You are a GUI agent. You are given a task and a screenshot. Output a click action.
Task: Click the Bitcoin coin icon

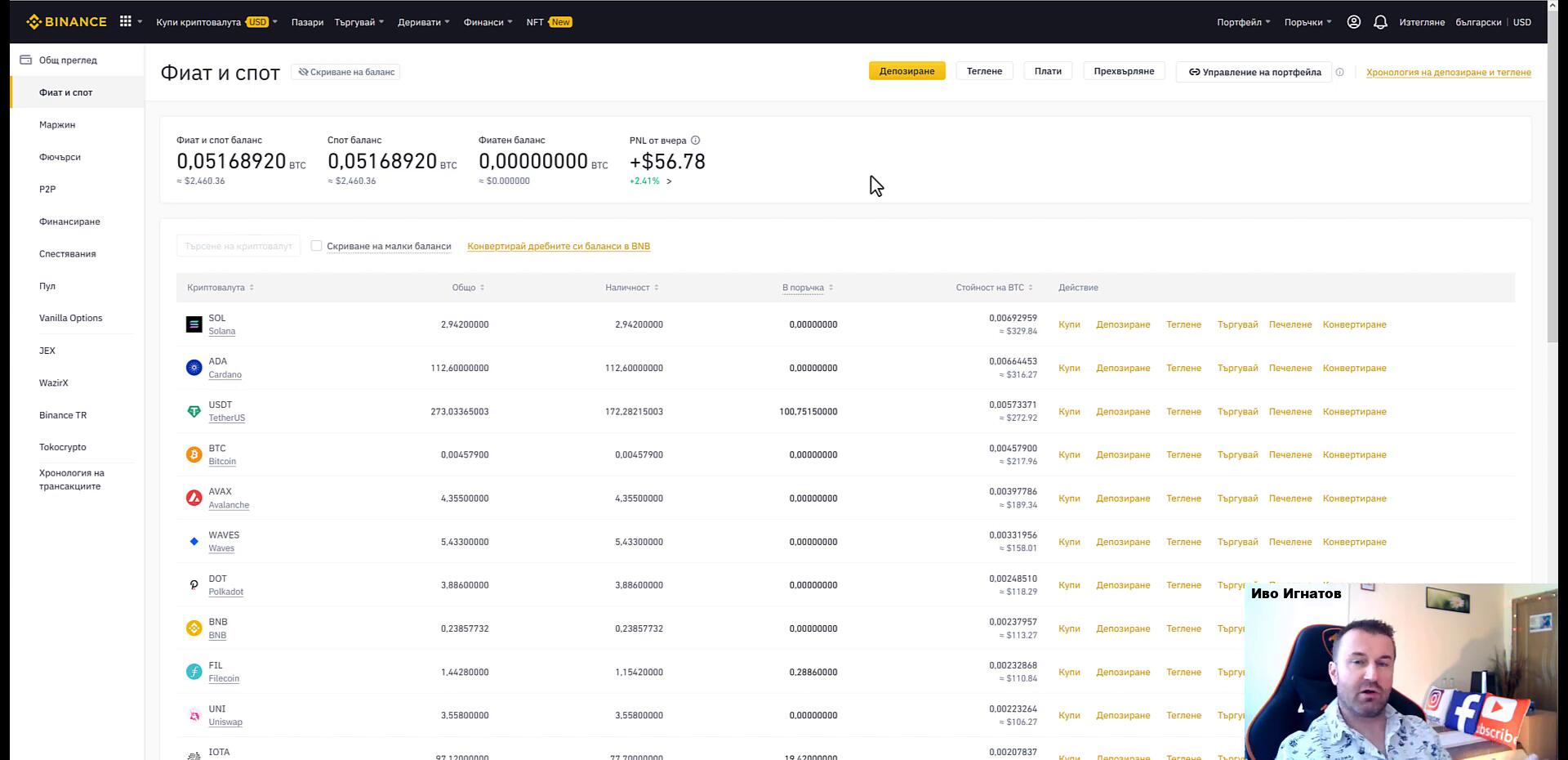pos(194,455)
